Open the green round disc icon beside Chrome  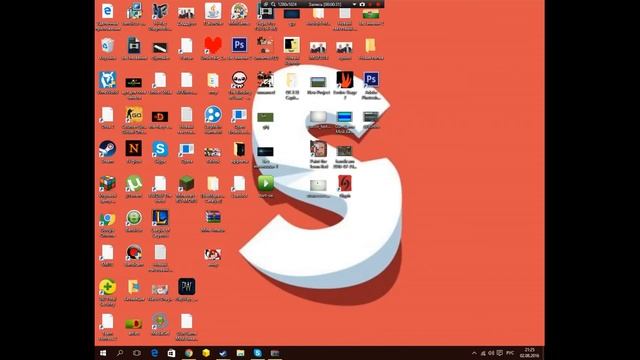coord(134,218)
